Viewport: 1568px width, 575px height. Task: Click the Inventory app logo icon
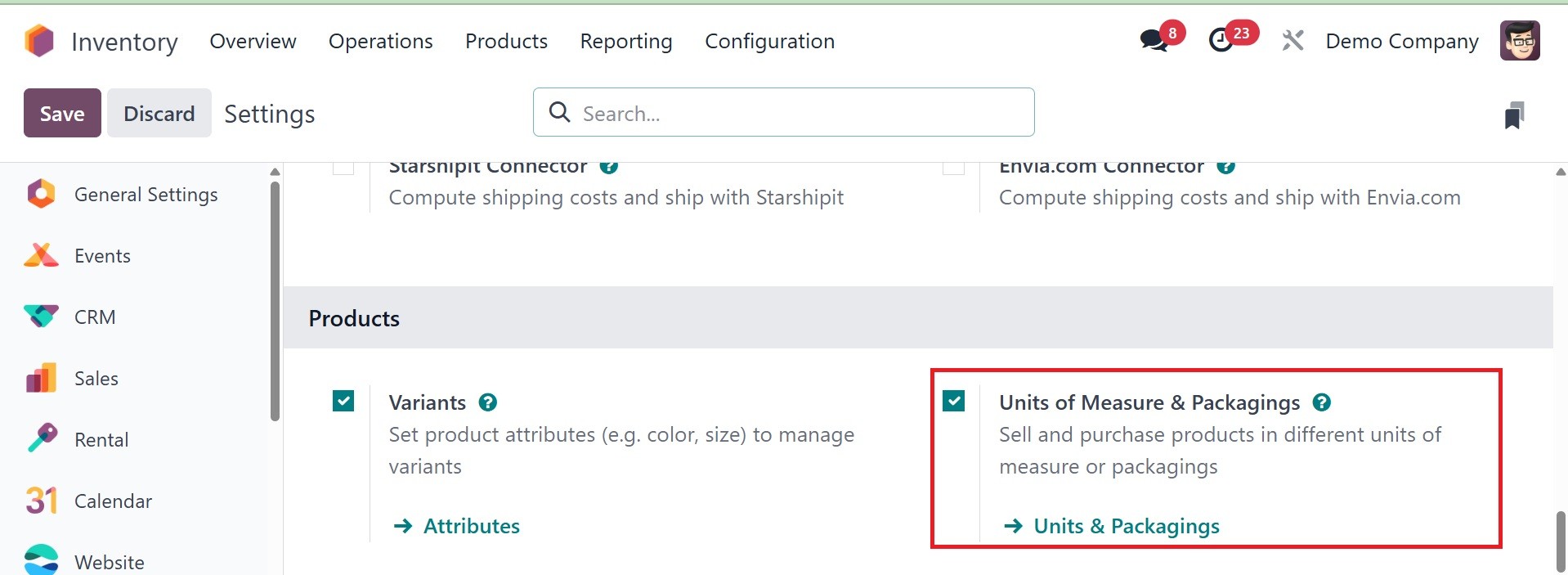[39, 41]
